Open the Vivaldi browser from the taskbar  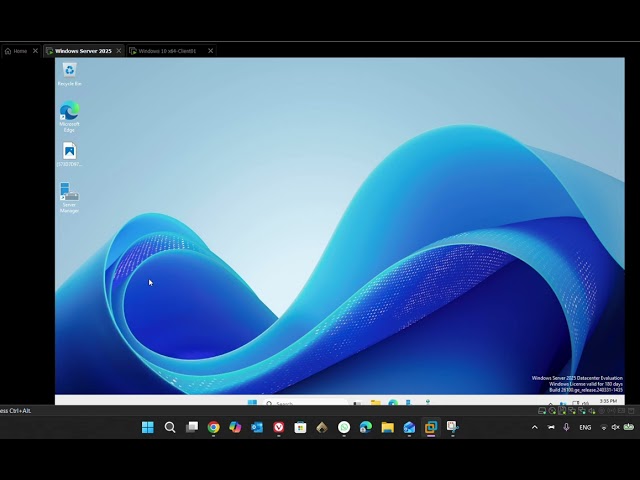click(279, 427)
